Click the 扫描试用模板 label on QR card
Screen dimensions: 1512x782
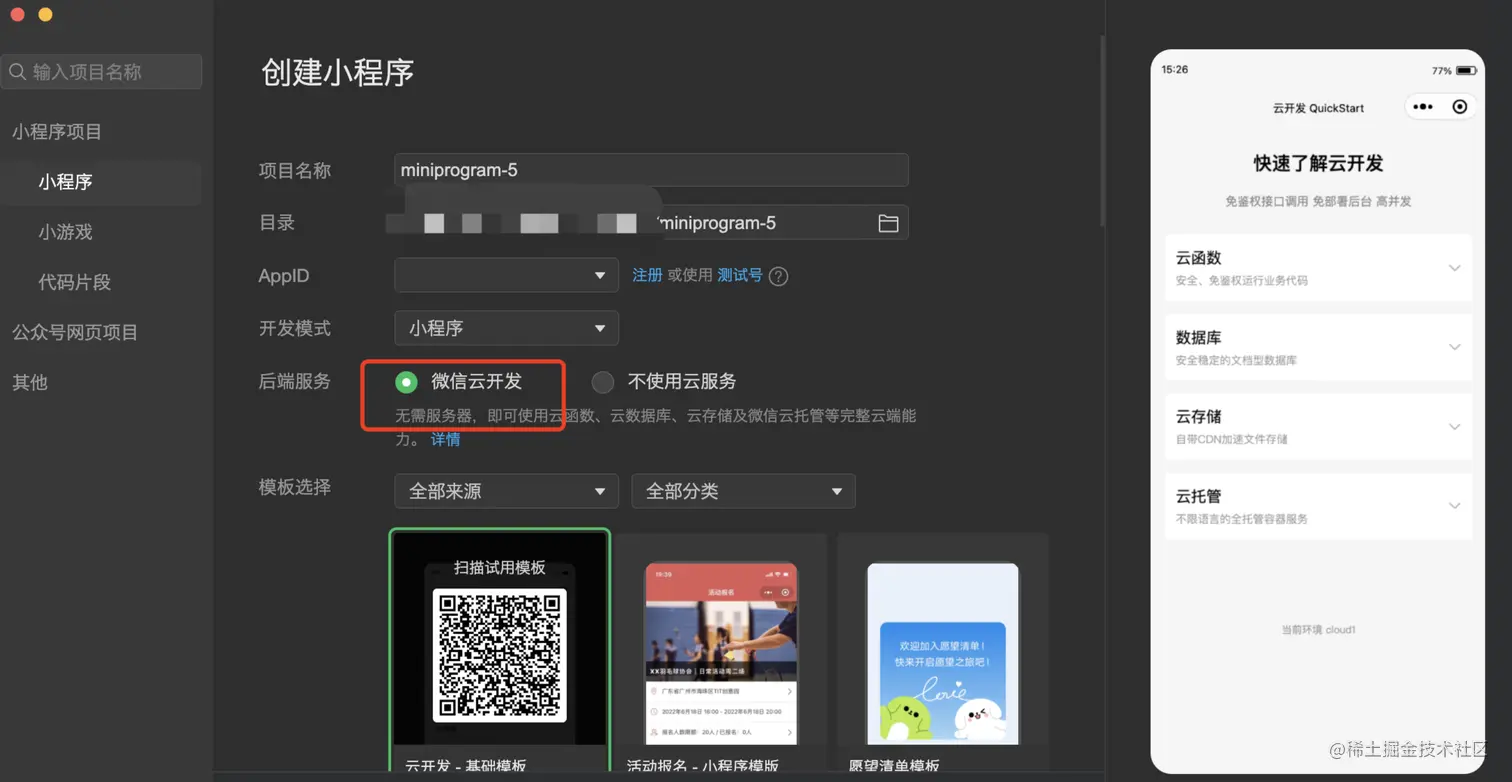point(500,567)
